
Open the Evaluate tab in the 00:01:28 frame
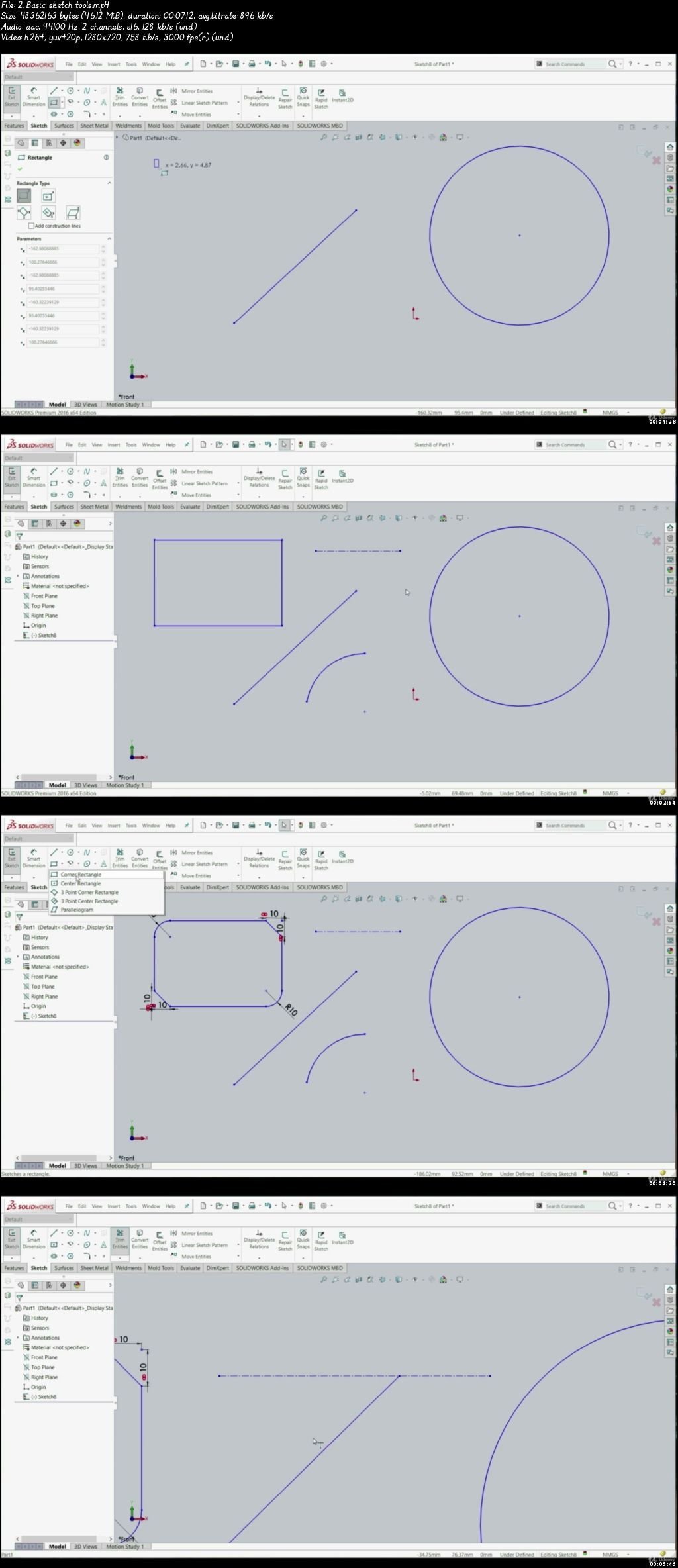click(190, 126)
